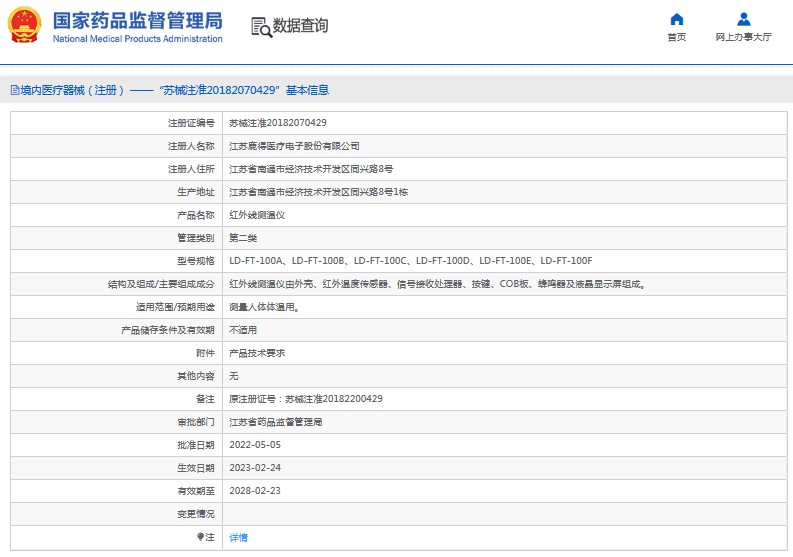This screenshot has width=793, height=557.
Task: Click the 管理类别 label
Action: (196, 238)
